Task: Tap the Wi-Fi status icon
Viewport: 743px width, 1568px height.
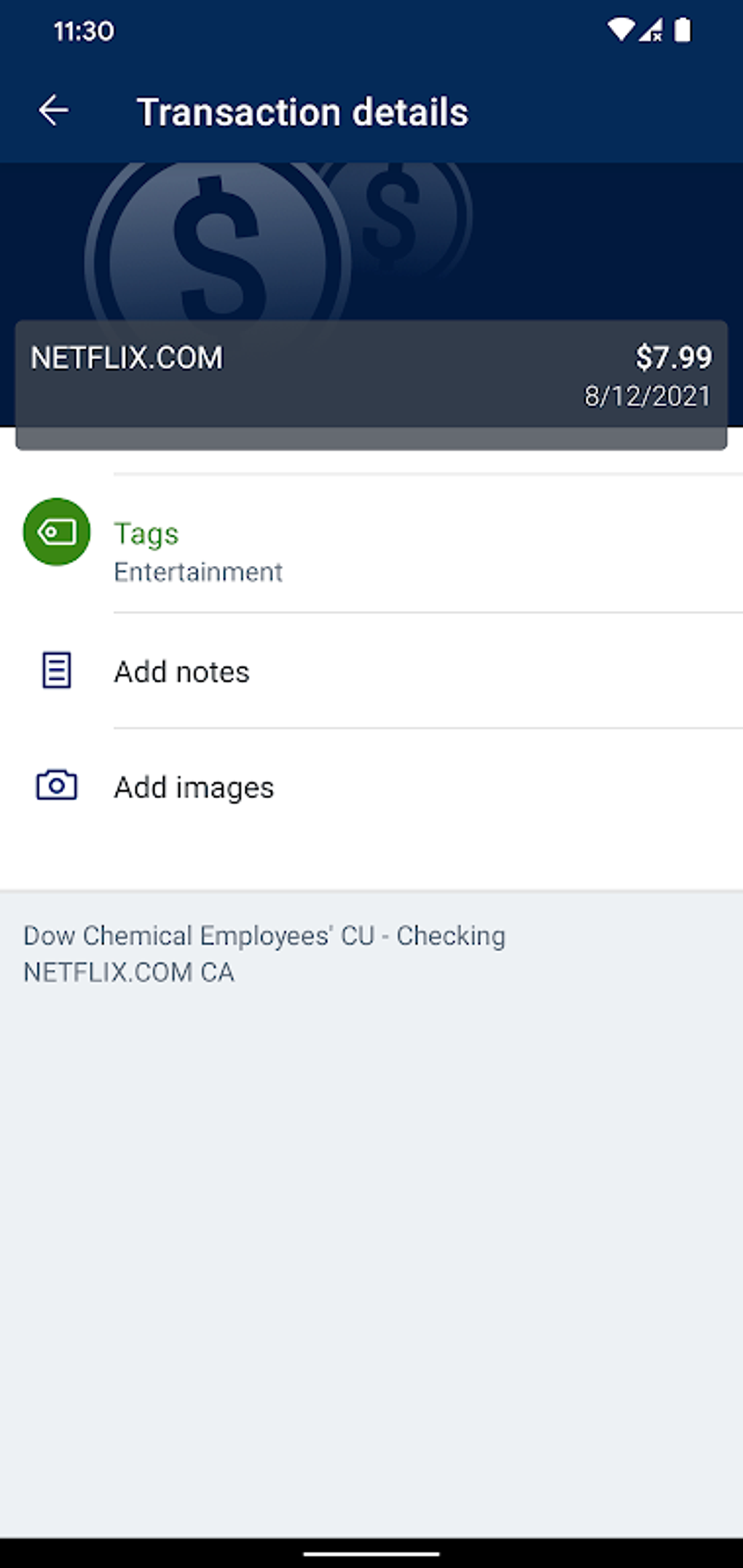Action: pos(620,30)
